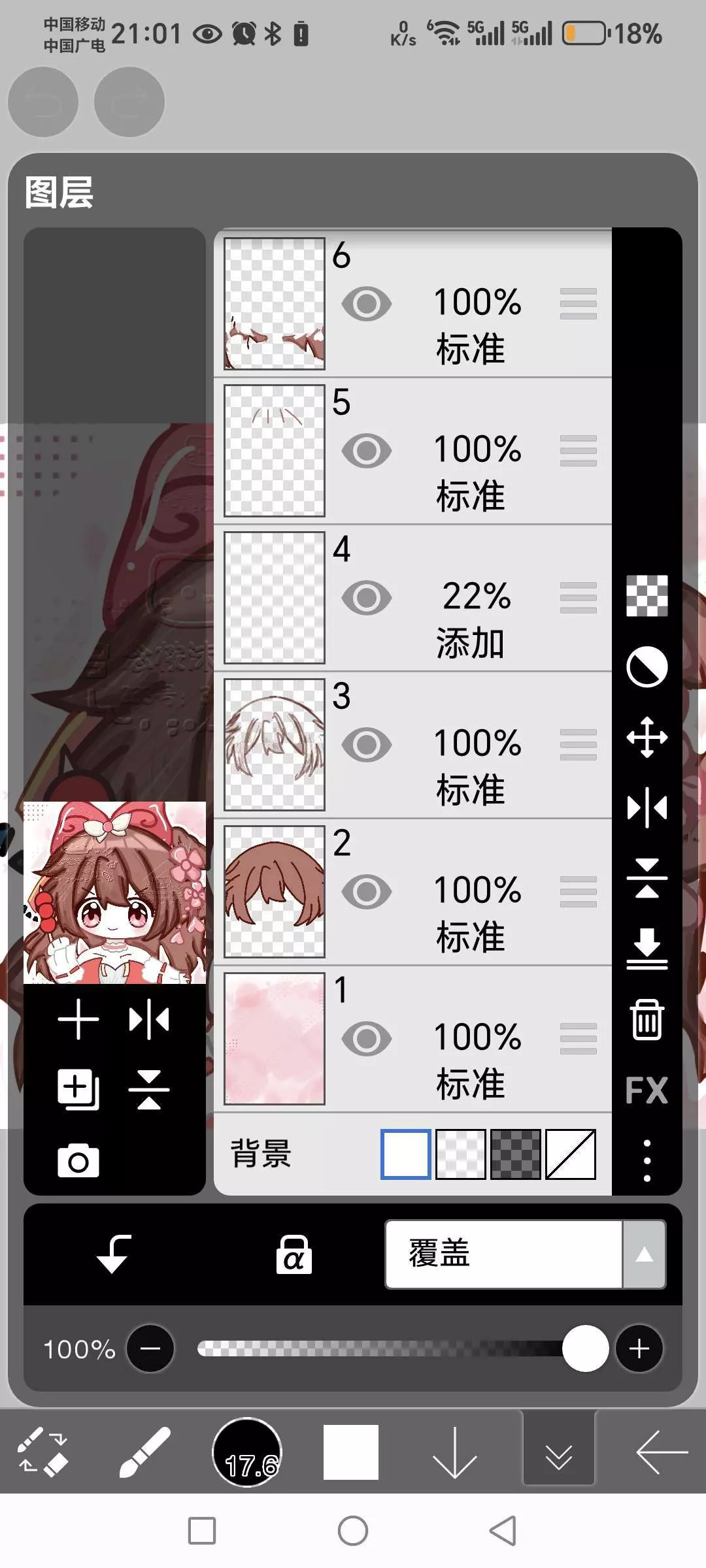The image size is (706, 1568).
Task: Toggle visibility of layer 4
Action: (367, 598)
